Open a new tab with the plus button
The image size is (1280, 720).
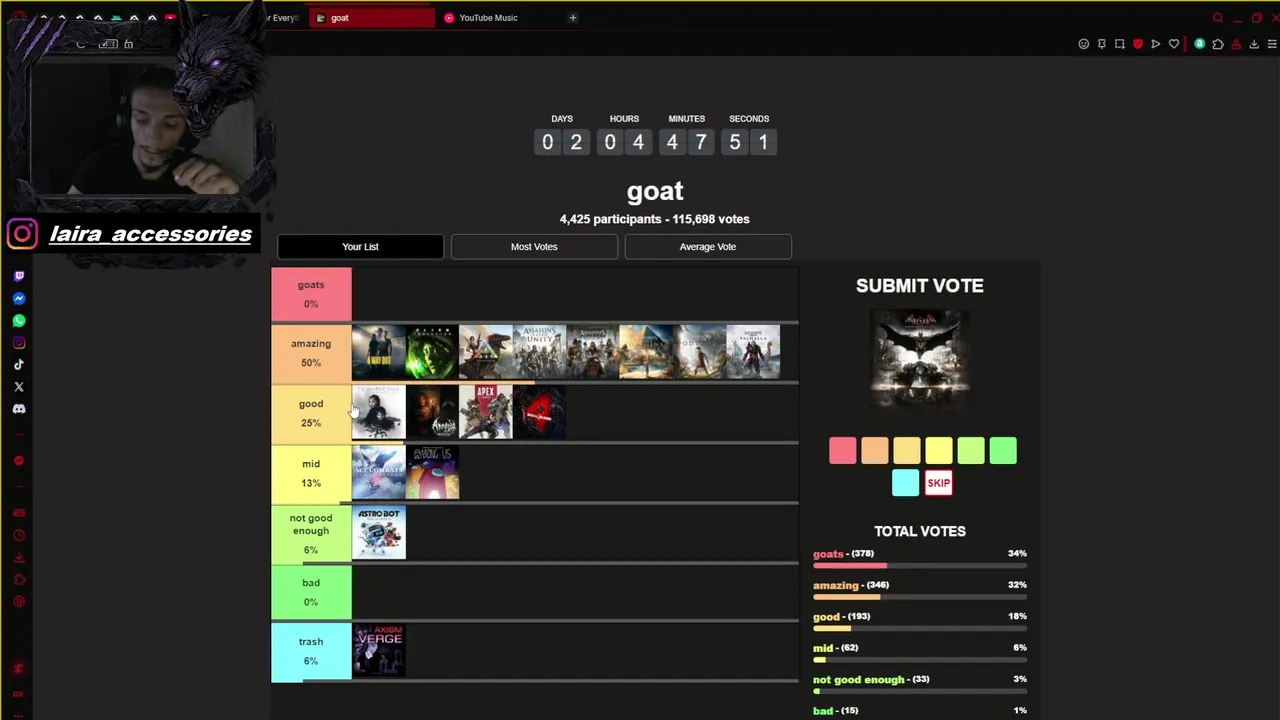point(573,17)
